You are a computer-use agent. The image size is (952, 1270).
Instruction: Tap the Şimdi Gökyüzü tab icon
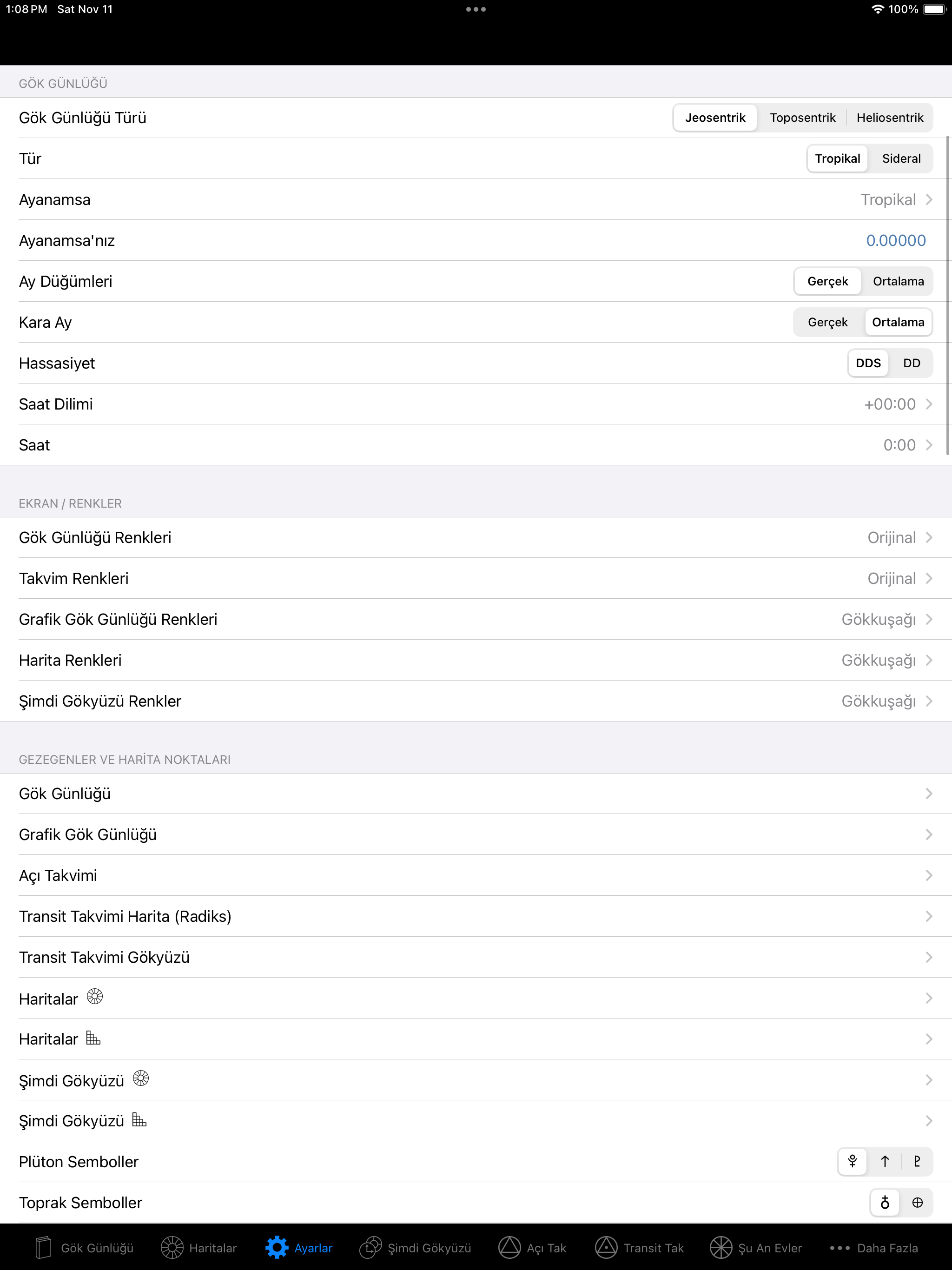[370, 1248]
